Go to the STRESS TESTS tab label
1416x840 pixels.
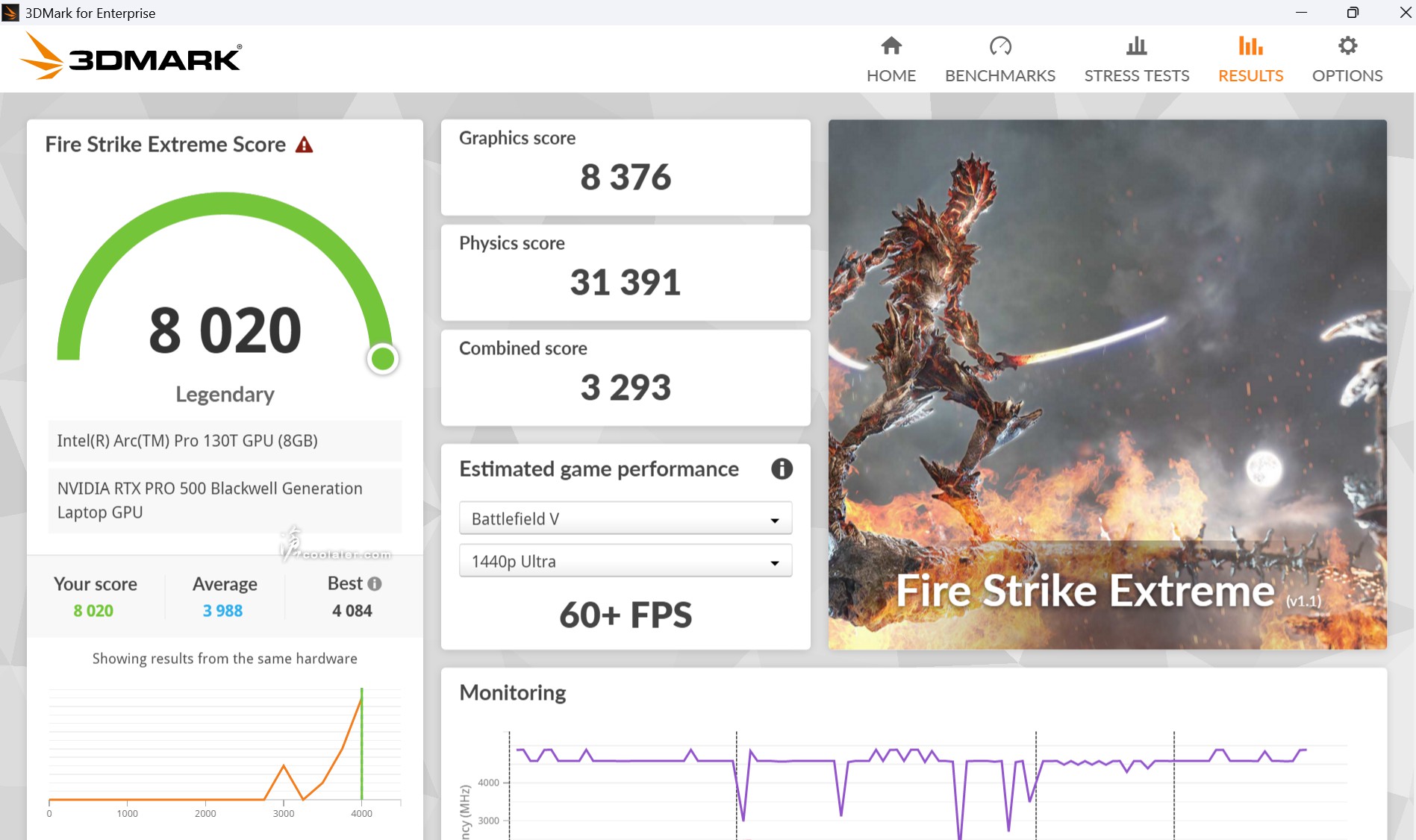tap(1136, 76)
